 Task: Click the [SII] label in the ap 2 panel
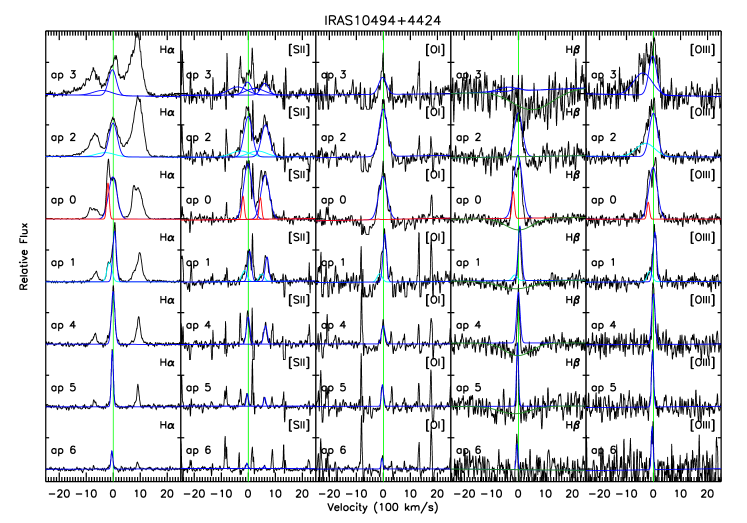(299, 112)
